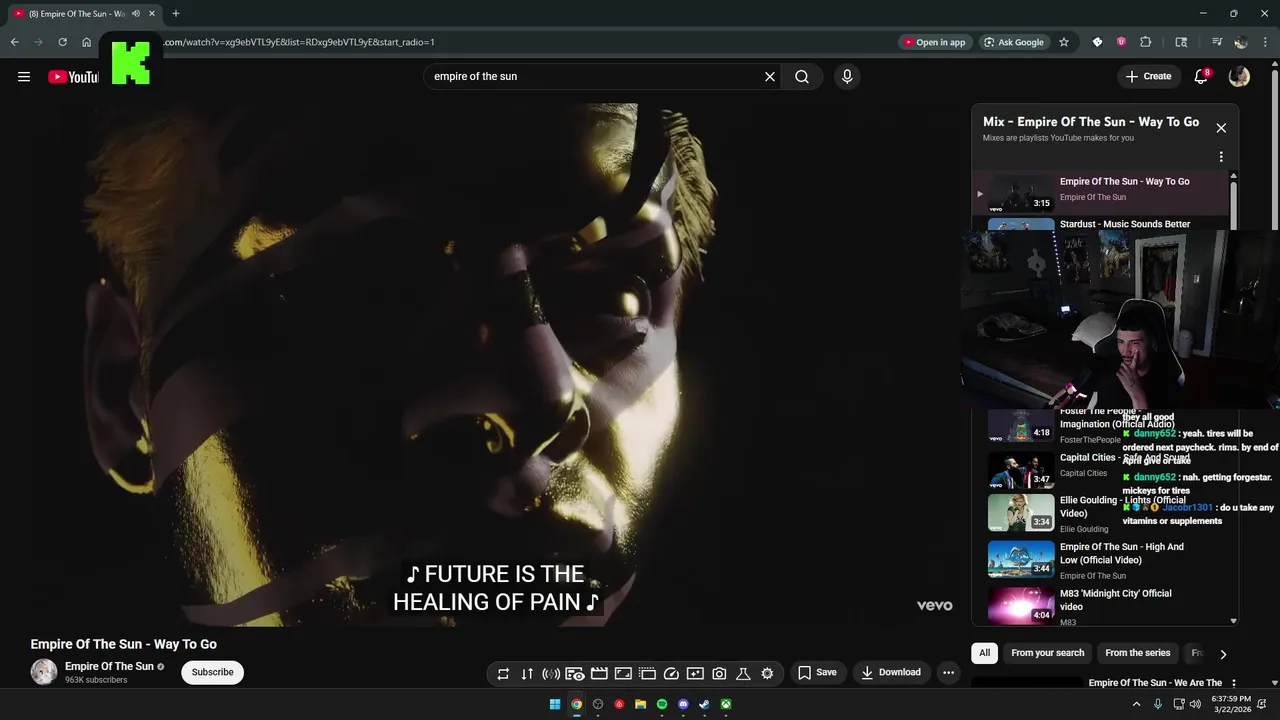Click the resize player rectangle icon
Viewport: 1280px width, 720px height.
pyautogui.click(x=623, y=674)
